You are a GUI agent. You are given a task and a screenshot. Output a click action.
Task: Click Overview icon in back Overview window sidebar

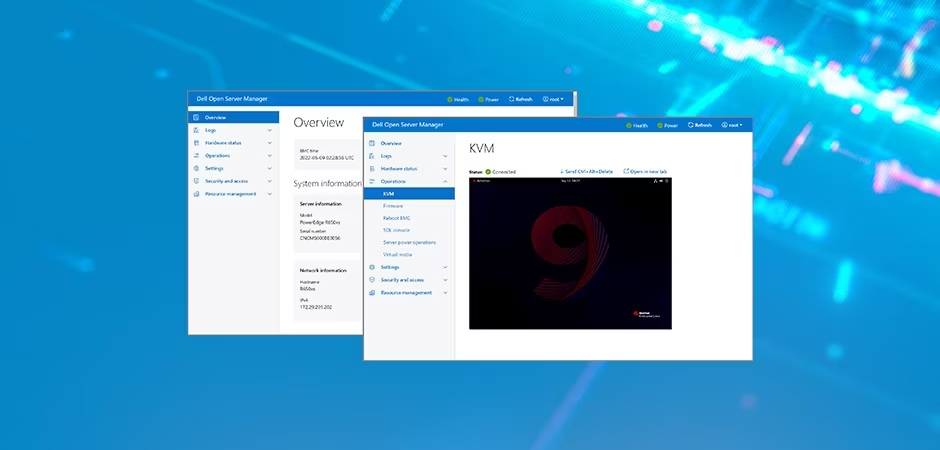point(196,117)
